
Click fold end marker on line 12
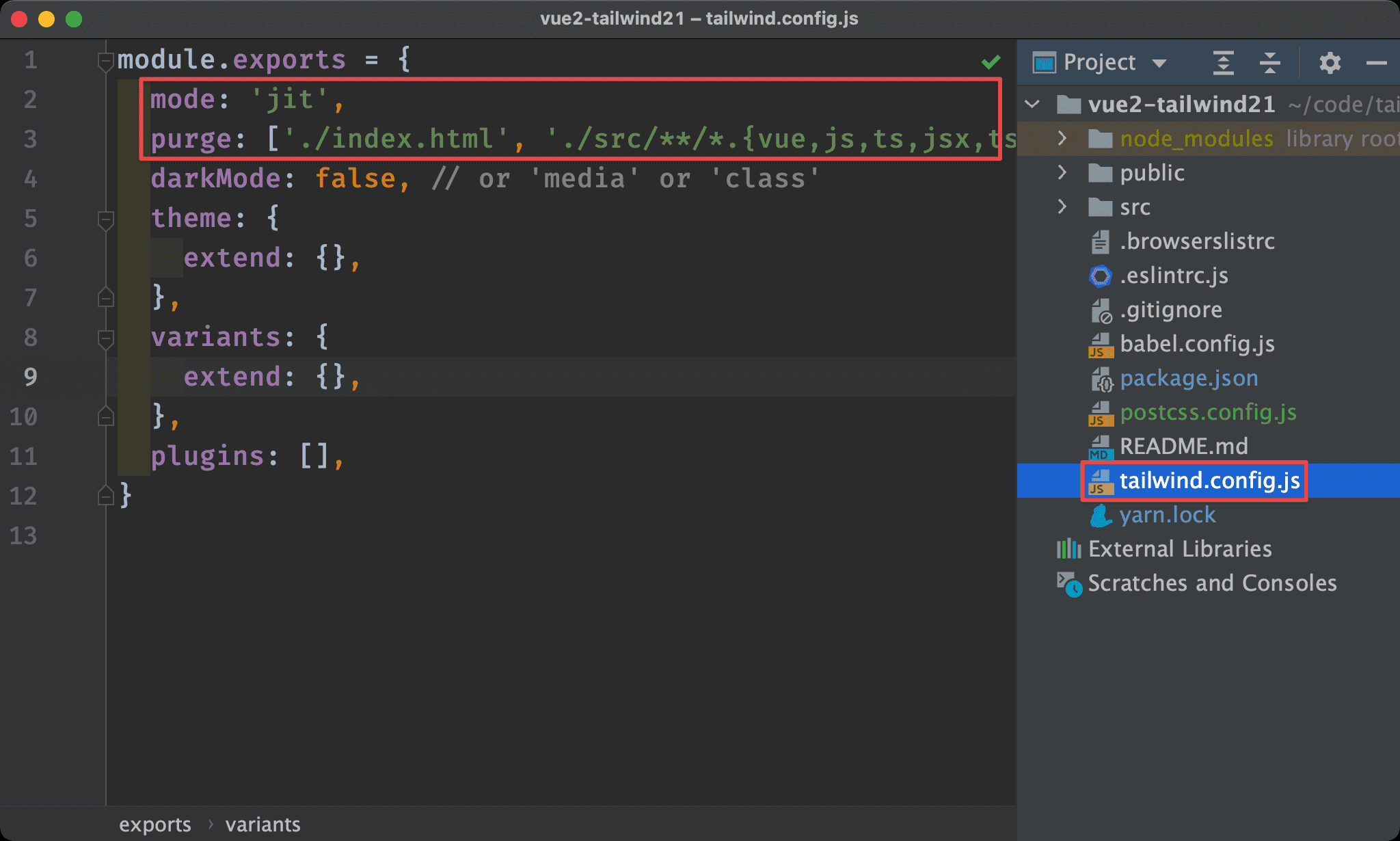[105, 496]
